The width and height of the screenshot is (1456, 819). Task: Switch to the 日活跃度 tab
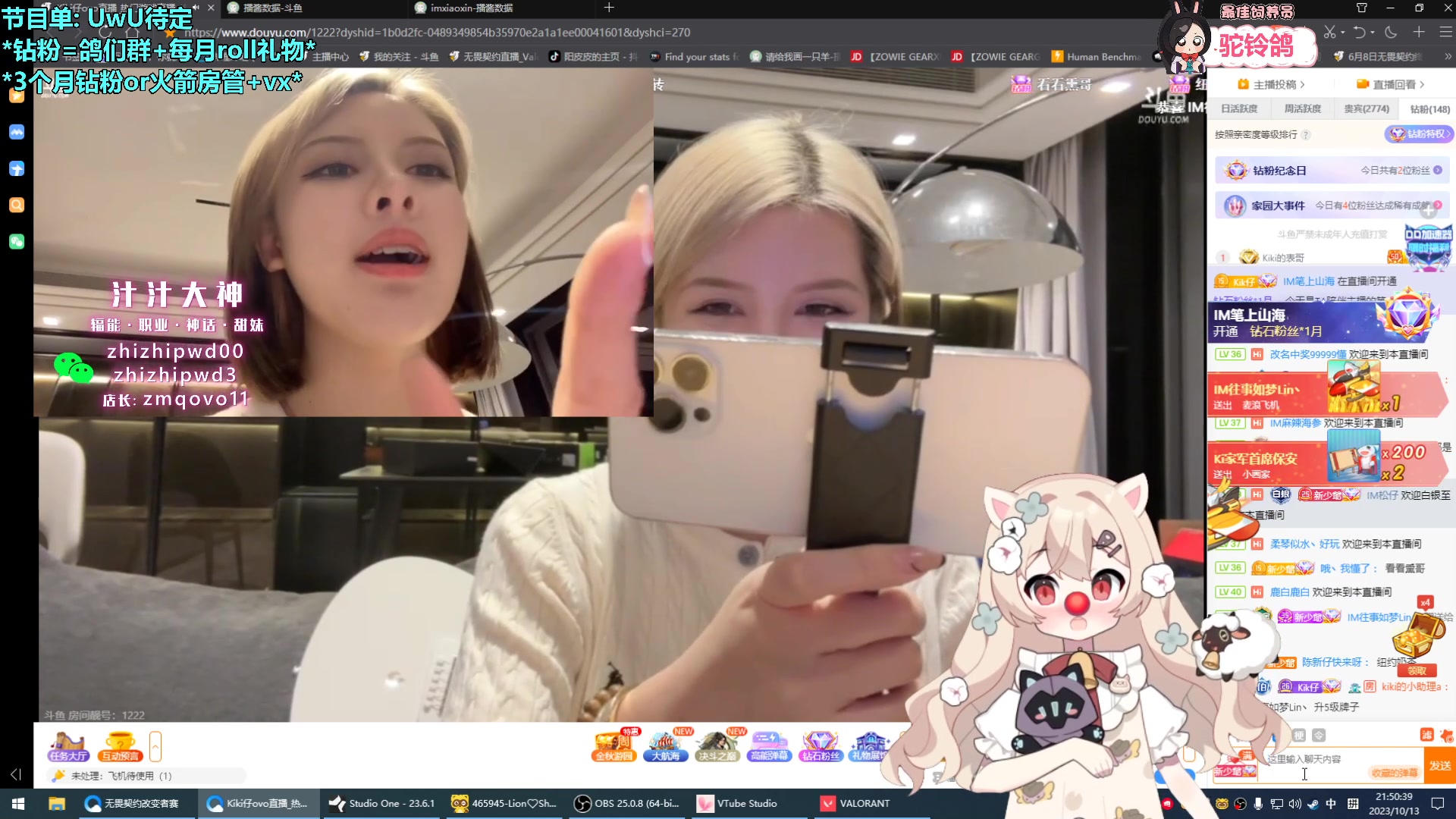tap(1239, 109)
